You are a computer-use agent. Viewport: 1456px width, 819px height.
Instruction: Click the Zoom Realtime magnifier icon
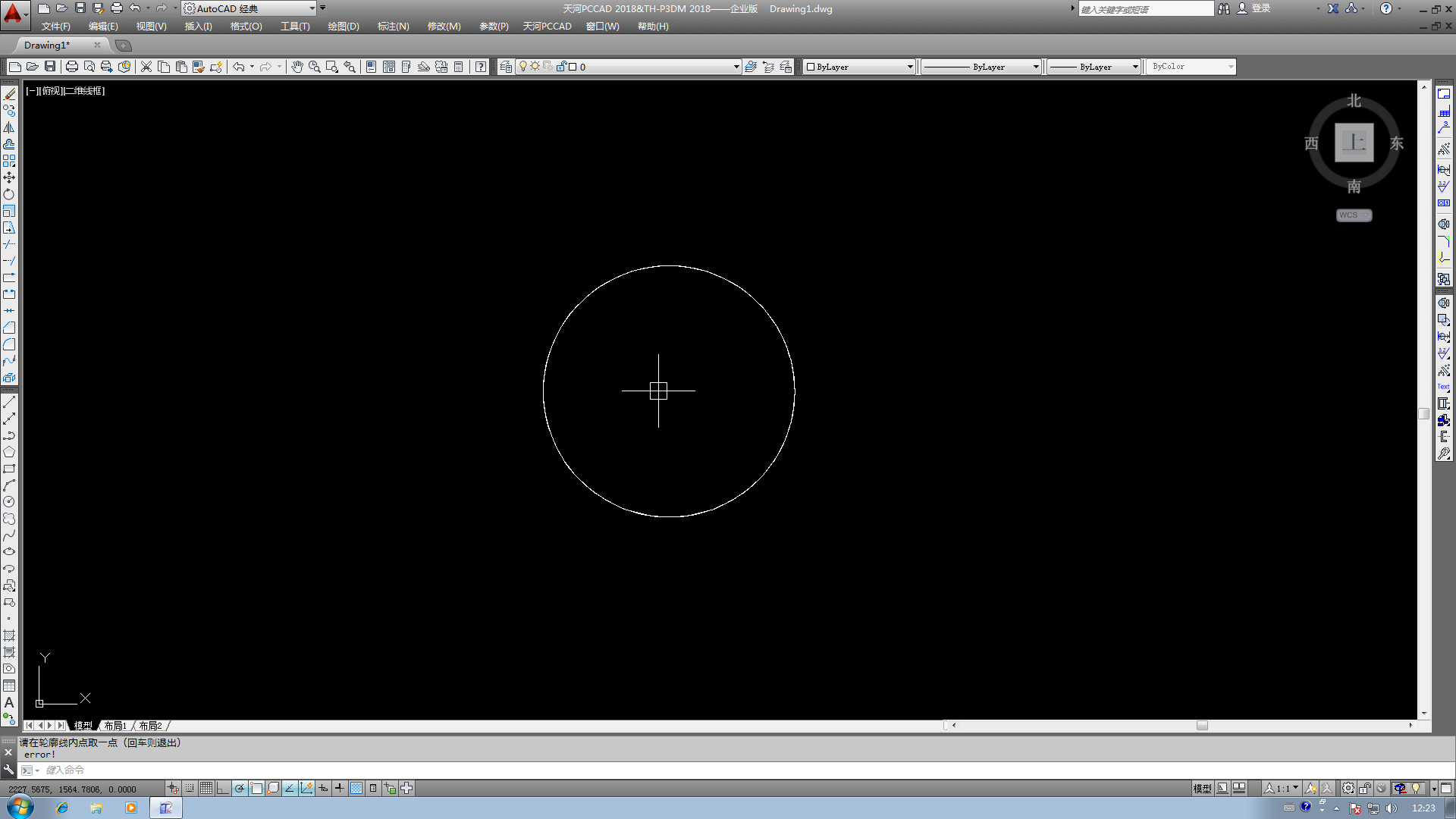click(x=315, y=67)
